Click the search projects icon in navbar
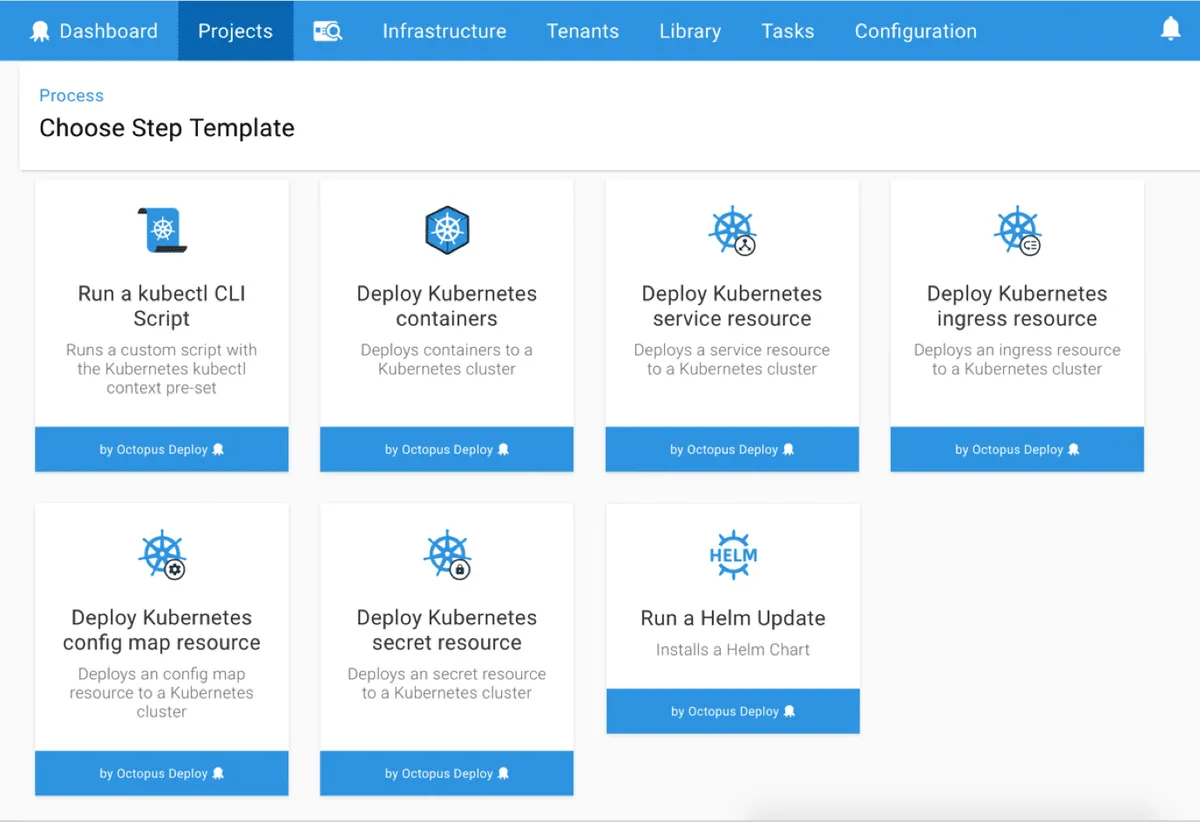The image size is (1200, 822). pyautogui.click(x=328, y=31)
